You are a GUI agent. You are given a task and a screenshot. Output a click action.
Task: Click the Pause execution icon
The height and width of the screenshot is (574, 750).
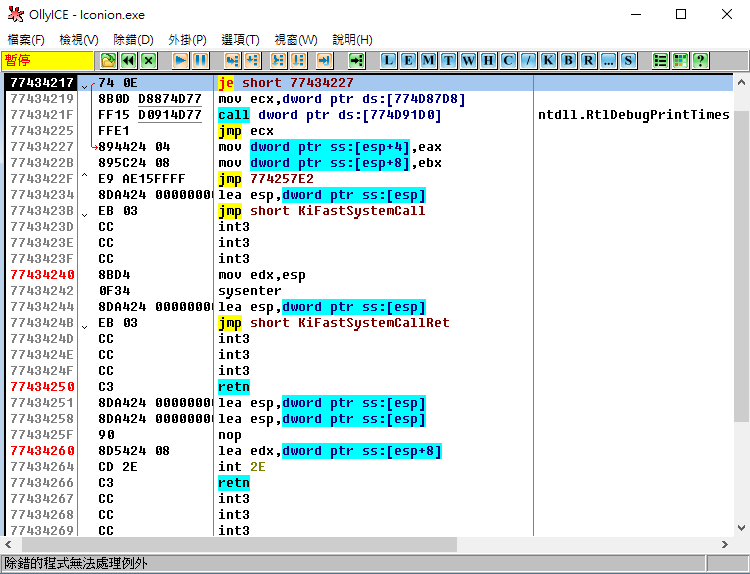(201, 61)
